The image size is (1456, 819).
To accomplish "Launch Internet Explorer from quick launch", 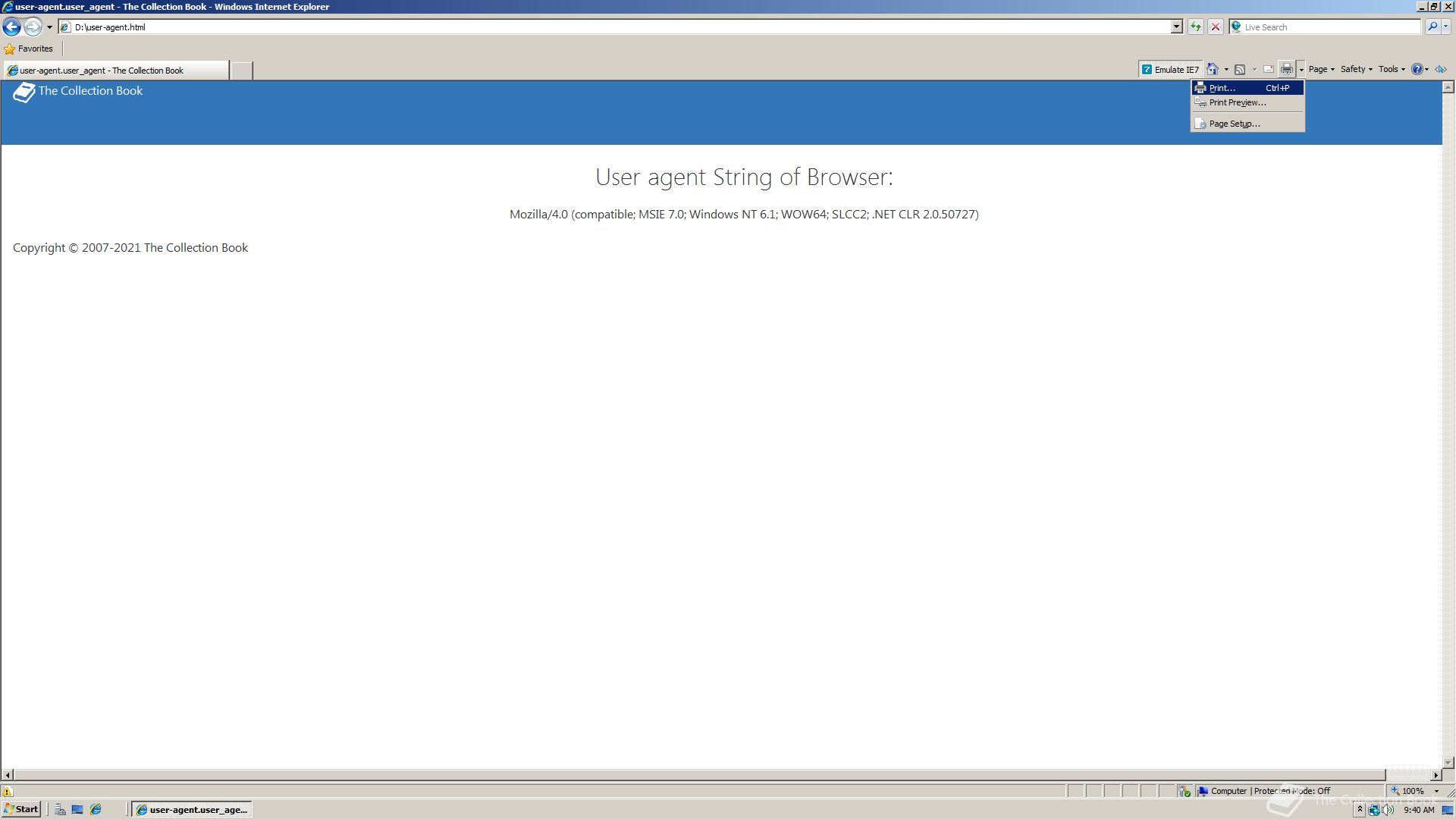I will 96,810.
